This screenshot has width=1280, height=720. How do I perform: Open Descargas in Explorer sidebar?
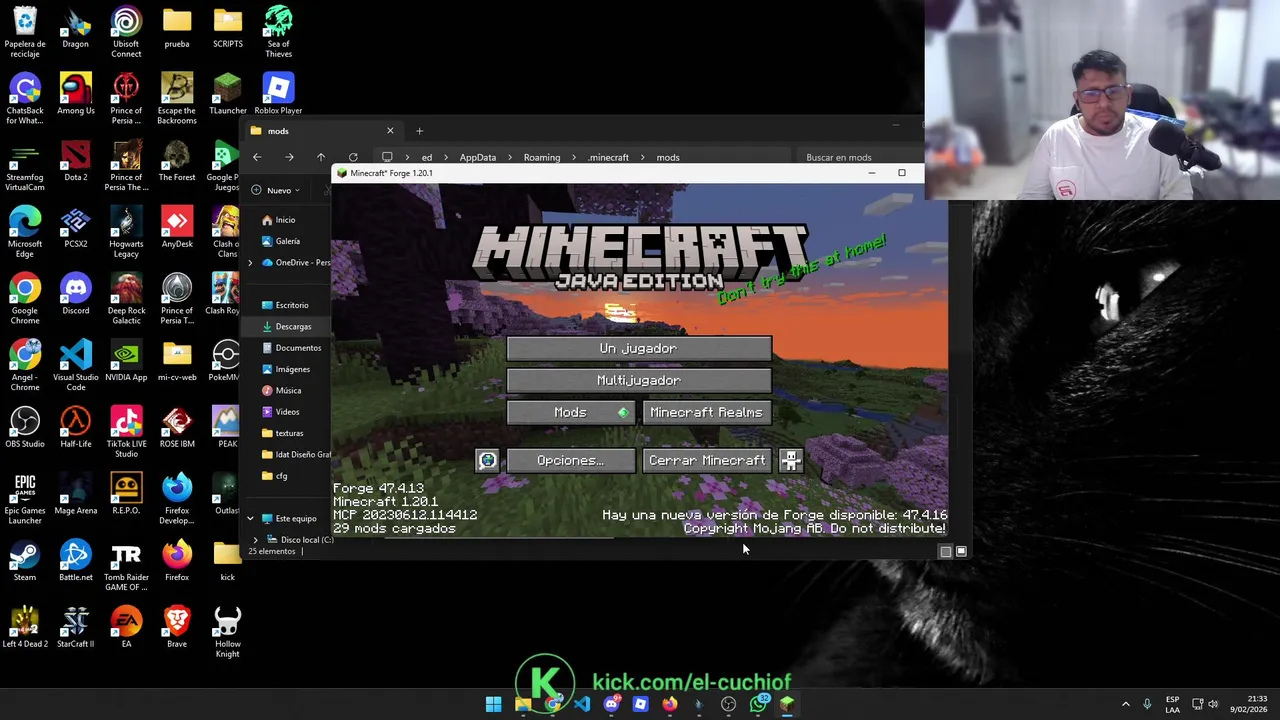click(x=292, y=326)
